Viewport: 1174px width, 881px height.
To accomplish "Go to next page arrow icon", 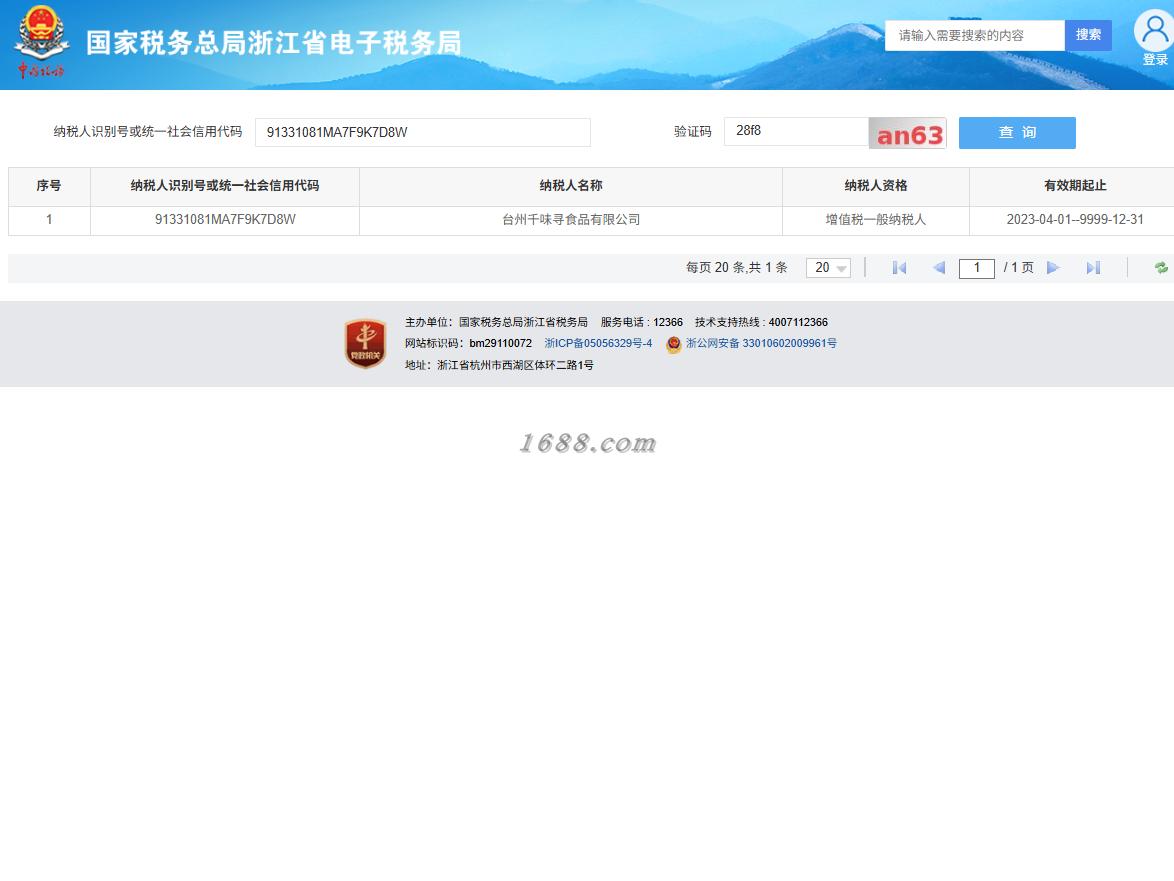I will click(1053, 268).
